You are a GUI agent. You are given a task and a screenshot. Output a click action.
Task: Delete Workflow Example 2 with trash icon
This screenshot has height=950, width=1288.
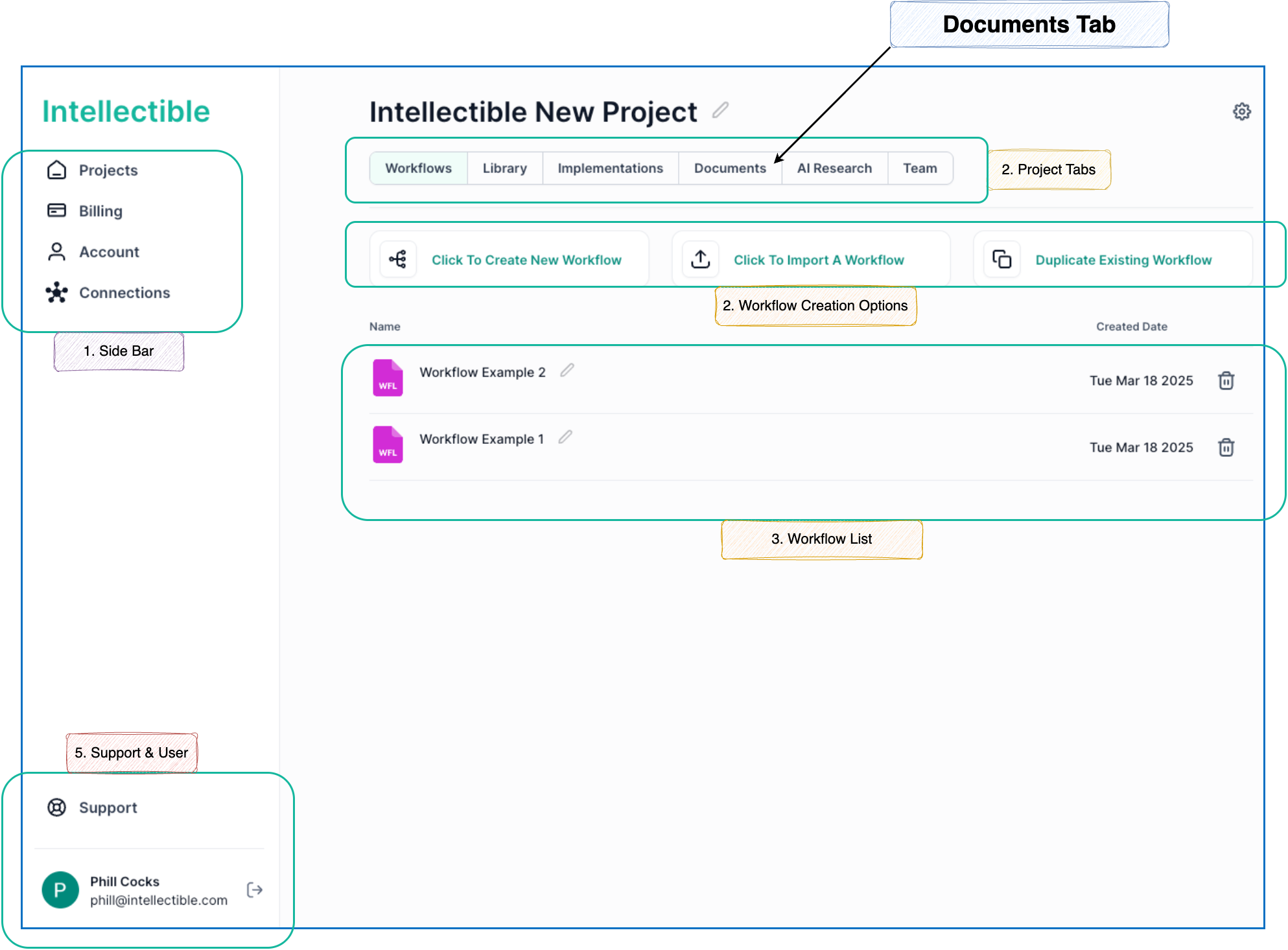tap(1226, 380)
